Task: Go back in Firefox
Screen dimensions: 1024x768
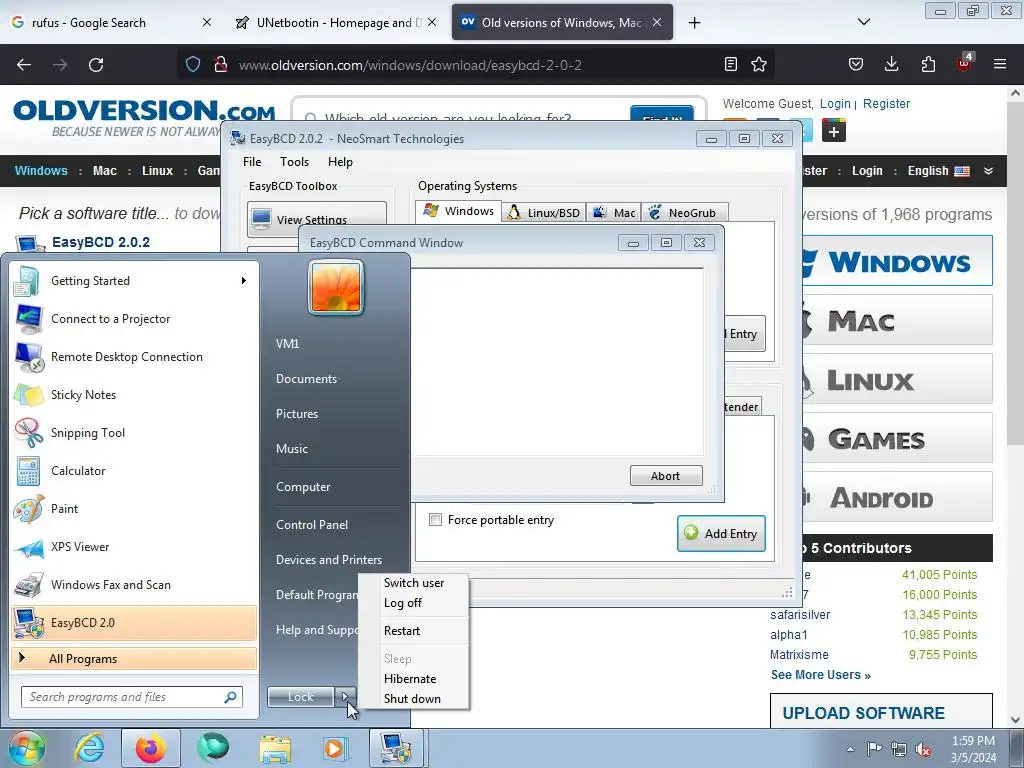Action: [24, 65]
